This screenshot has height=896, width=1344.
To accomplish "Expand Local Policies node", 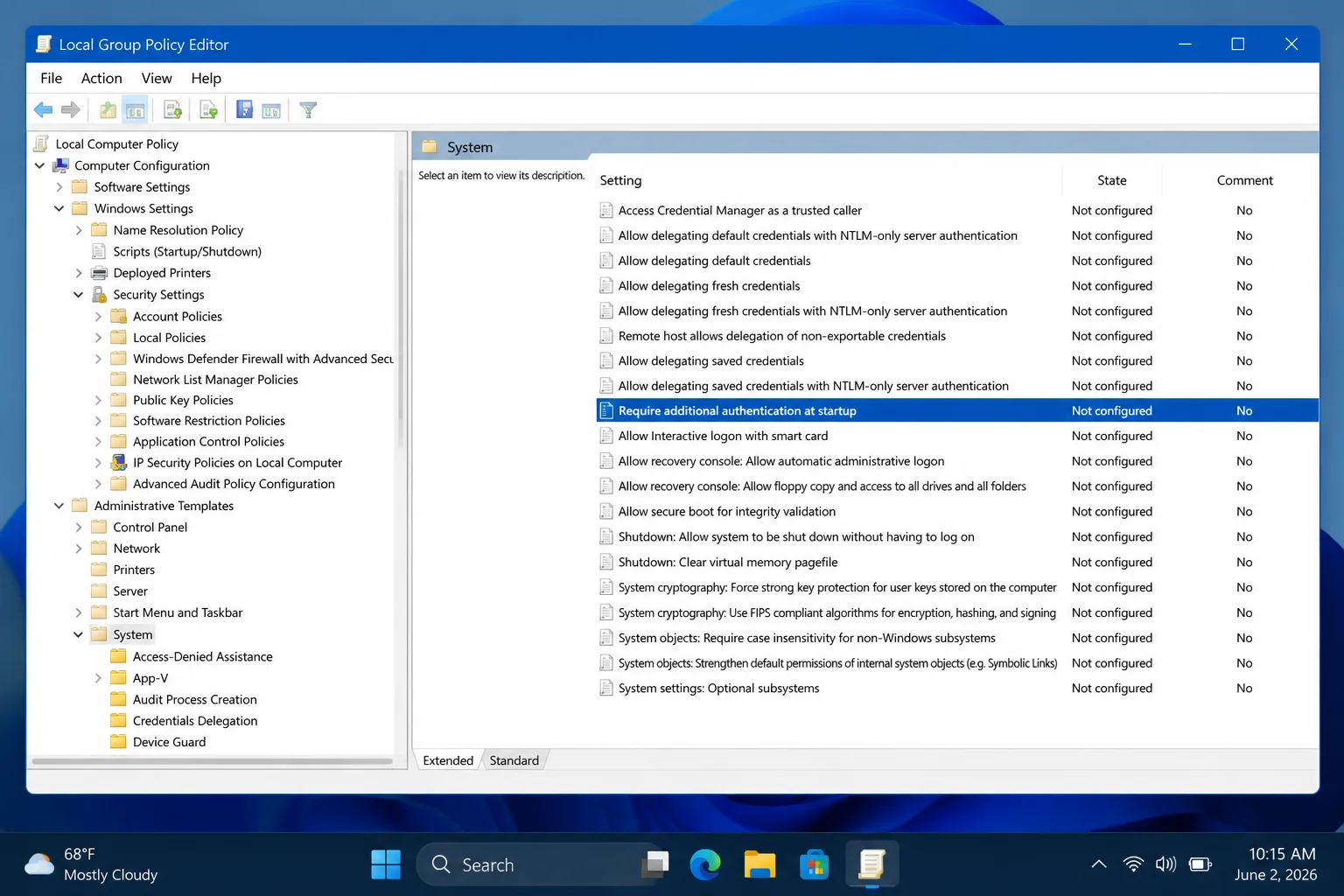I will [x=98, y=338].
